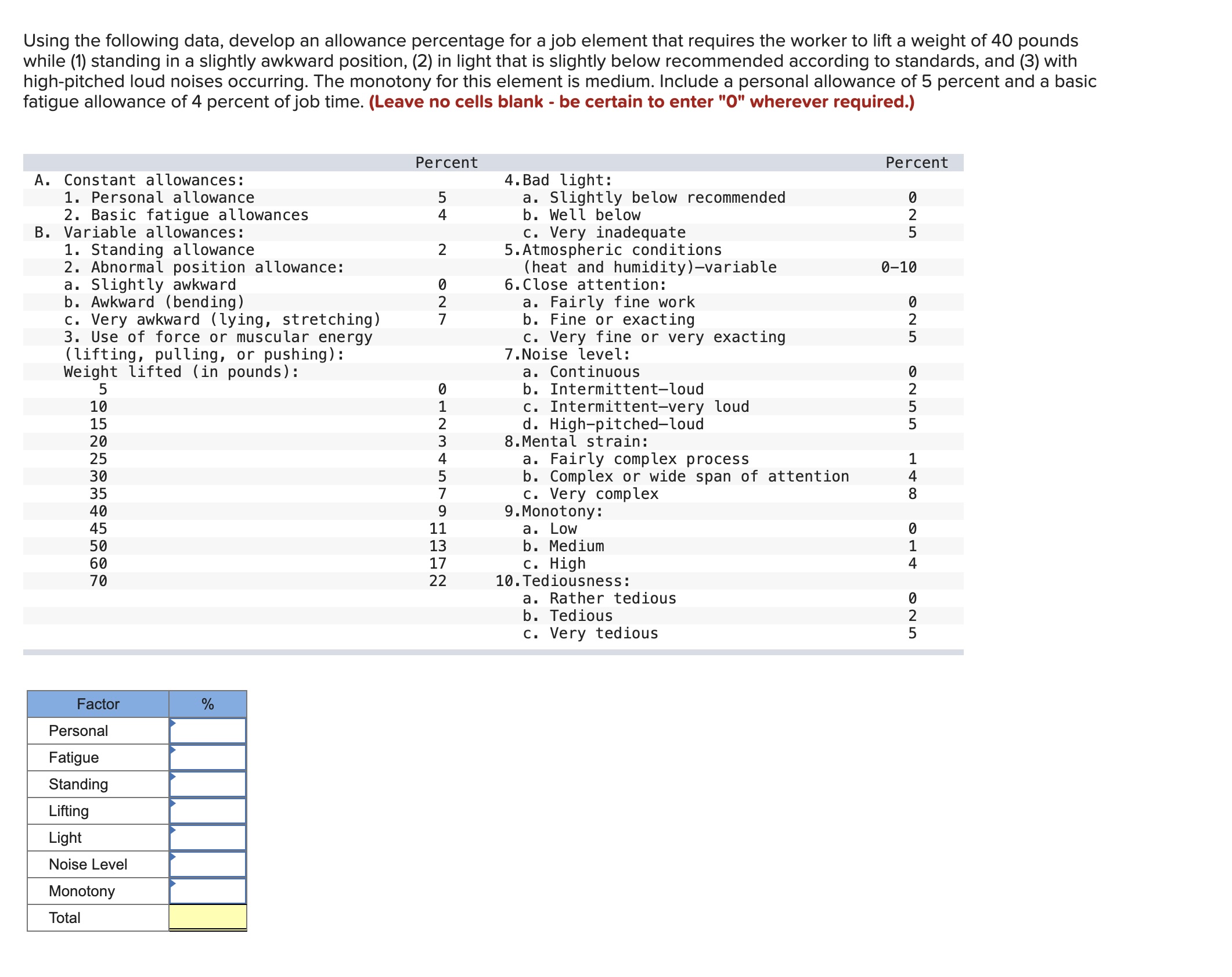Select the yellow Total cell
Screen dimensions: 1232x977
click(207, 918)
